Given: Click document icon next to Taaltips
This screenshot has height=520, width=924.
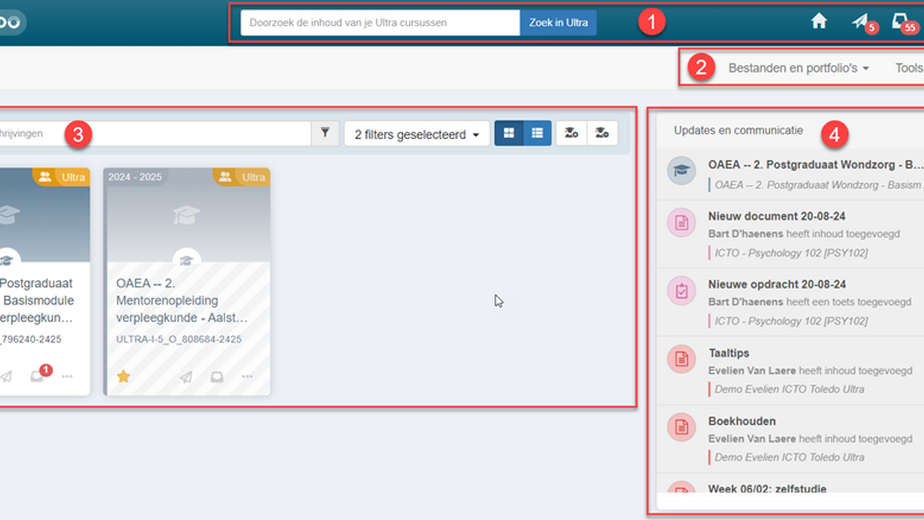Looking at the screenshot, I should [x=681, y=359].
